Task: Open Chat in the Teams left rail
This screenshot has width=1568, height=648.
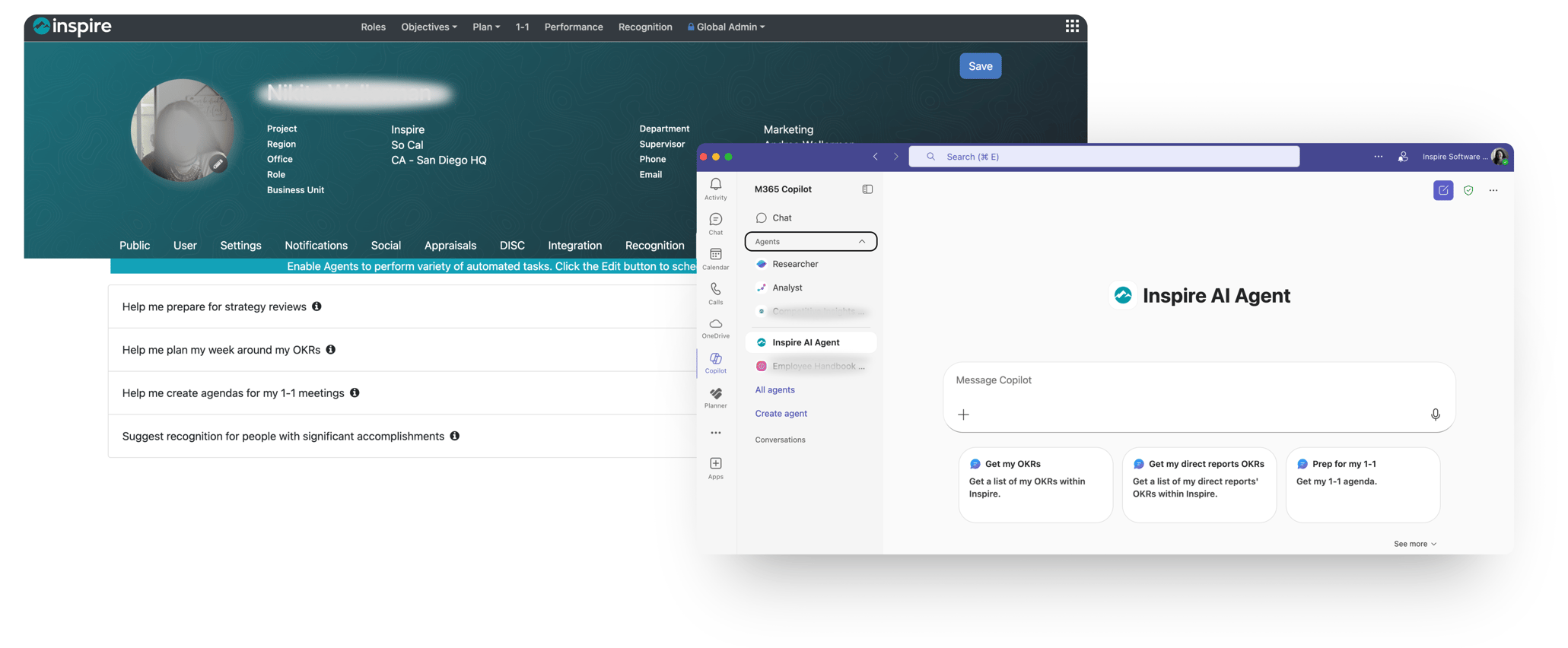Action: 715,224
